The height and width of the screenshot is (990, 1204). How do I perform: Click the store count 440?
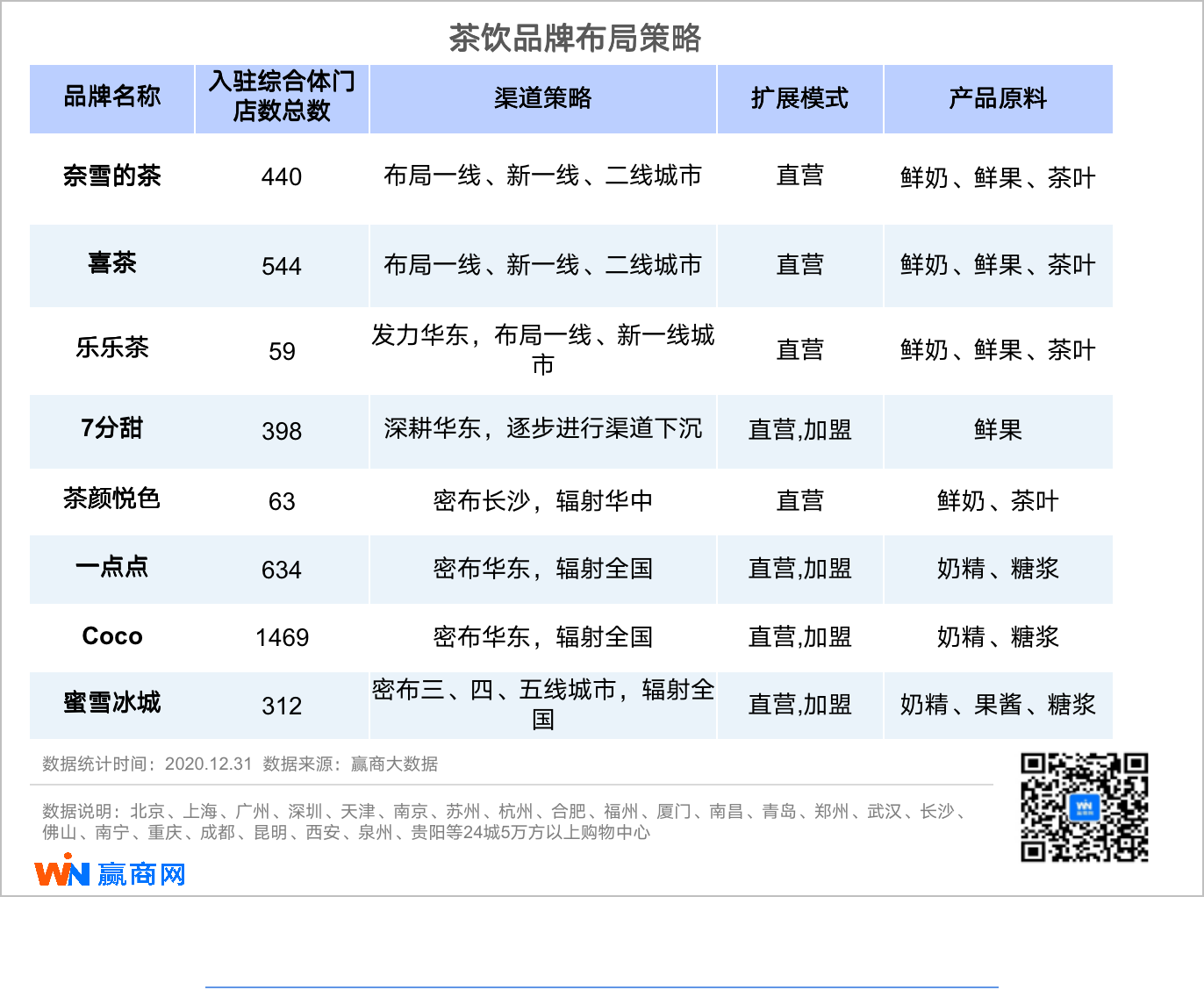[x=282, y=177]
